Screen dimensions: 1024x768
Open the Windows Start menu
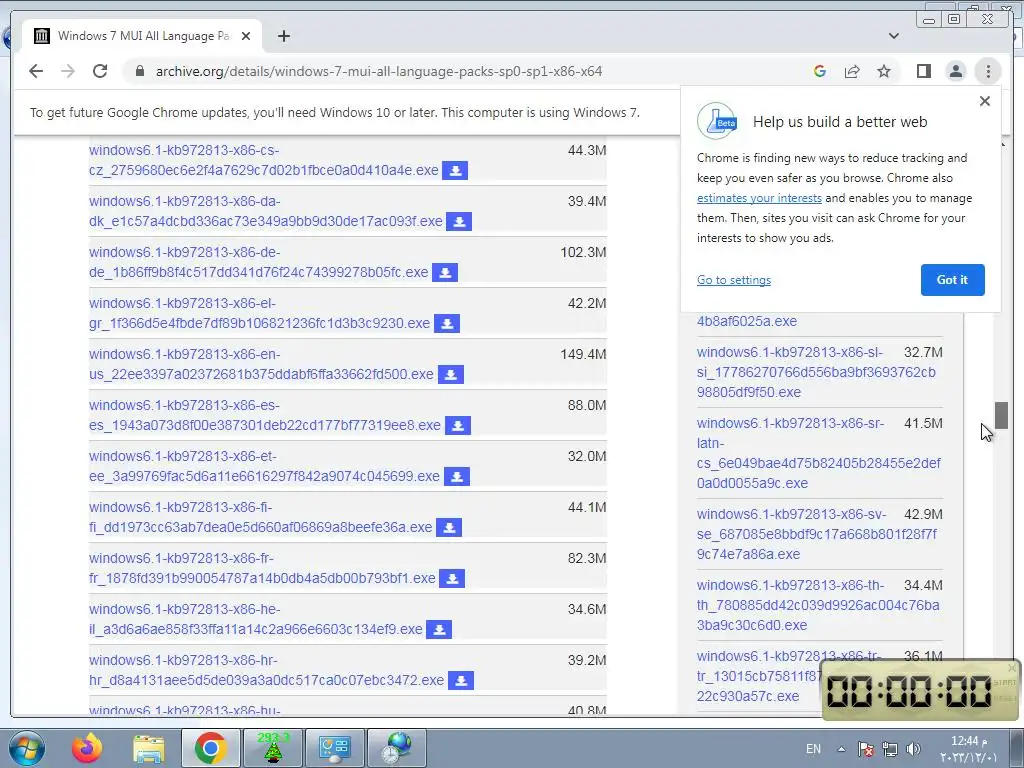point(27,748)
